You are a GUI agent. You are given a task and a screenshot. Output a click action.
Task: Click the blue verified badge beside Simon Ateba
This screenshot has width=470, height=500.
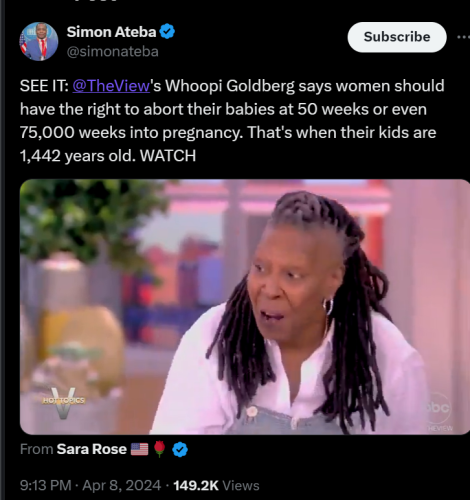pyautogui.click(x=167, y=32)
